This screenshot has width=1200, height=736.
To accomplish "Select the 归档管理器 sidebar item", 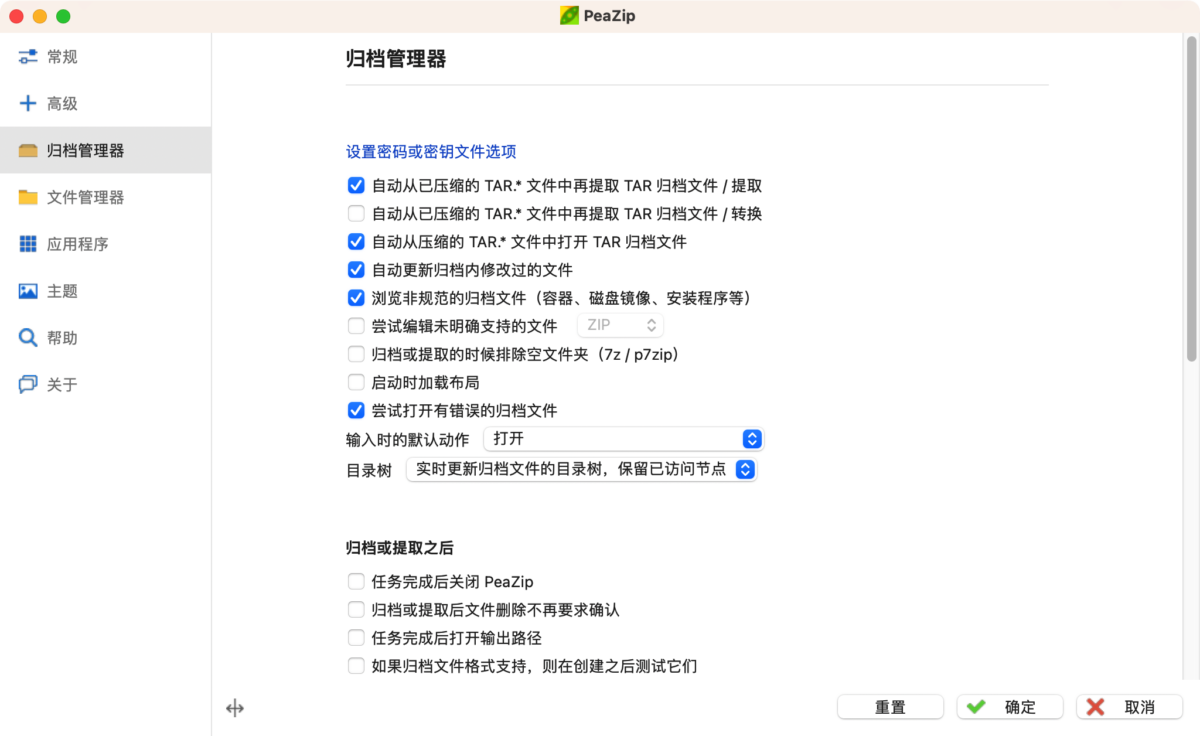I will (x=105, y=151).
